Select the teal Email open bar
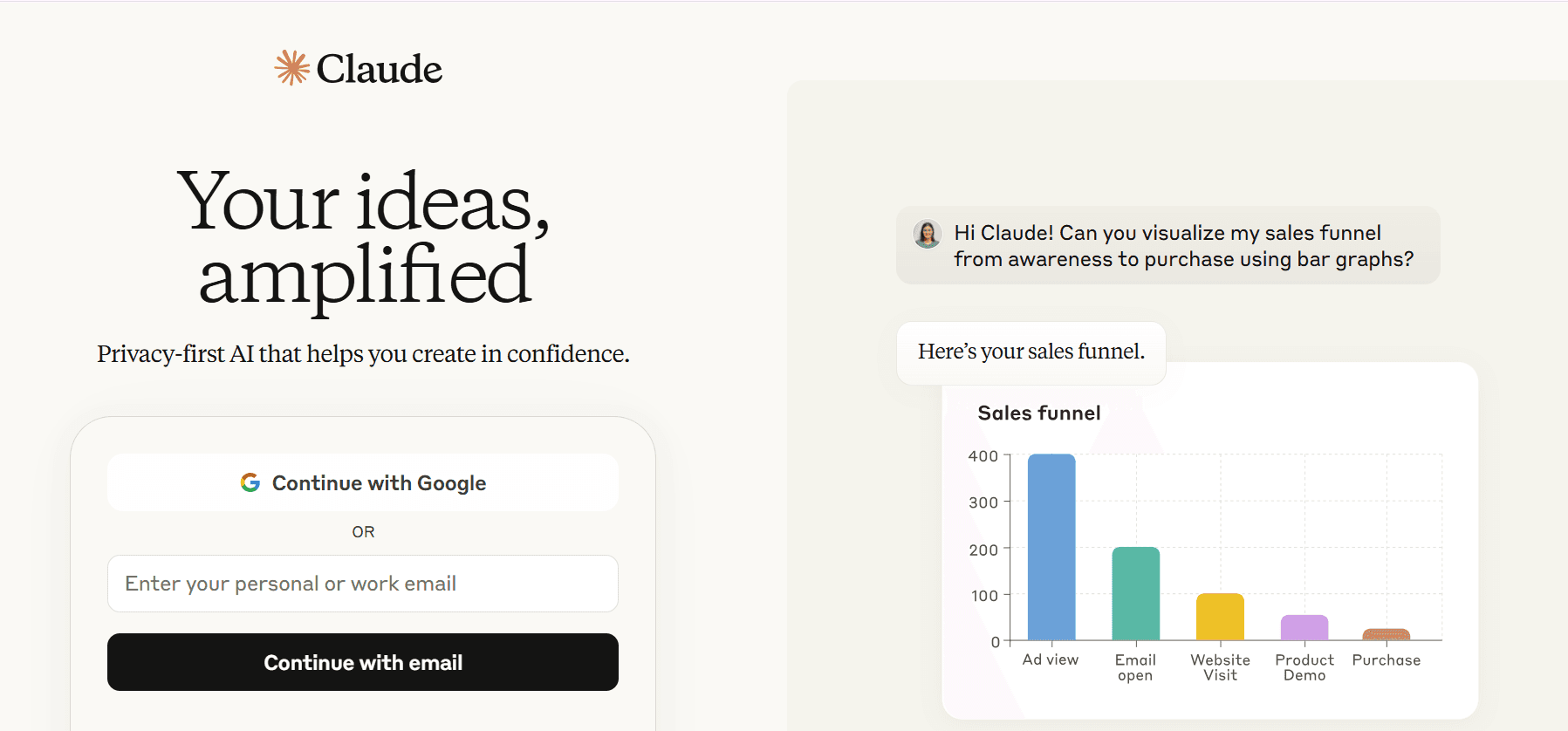The image size is (1568, 731). click(1136, 593)
